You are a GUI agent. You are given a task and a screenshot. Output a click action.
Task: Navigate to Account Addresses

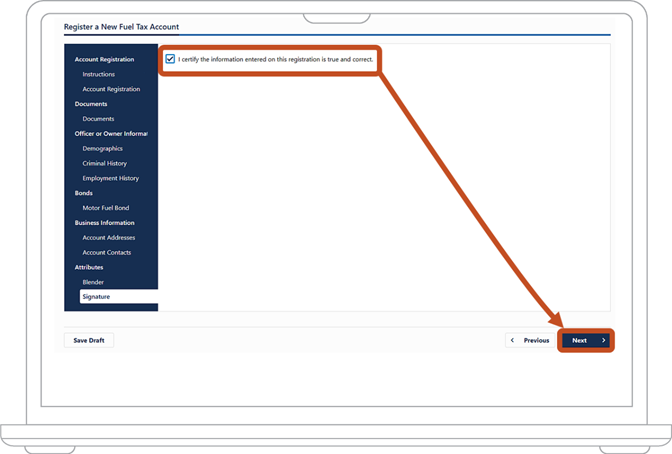(x=108, y=238)
